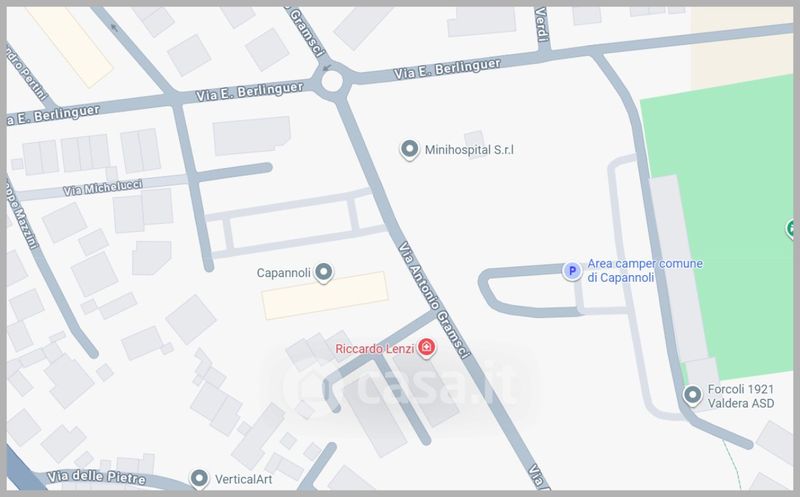Click the VerticalArt map pin icon
The height and width of the screenshot is (497, 800).
(x=199, y=479)
